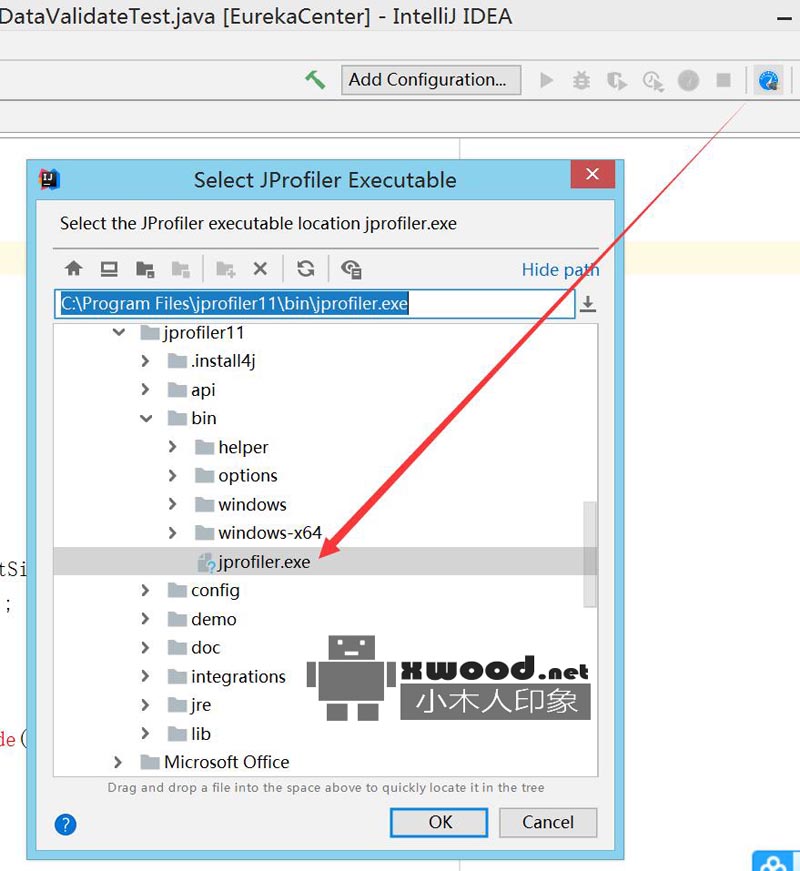Expand the jre folder

[x=146, y=704]
